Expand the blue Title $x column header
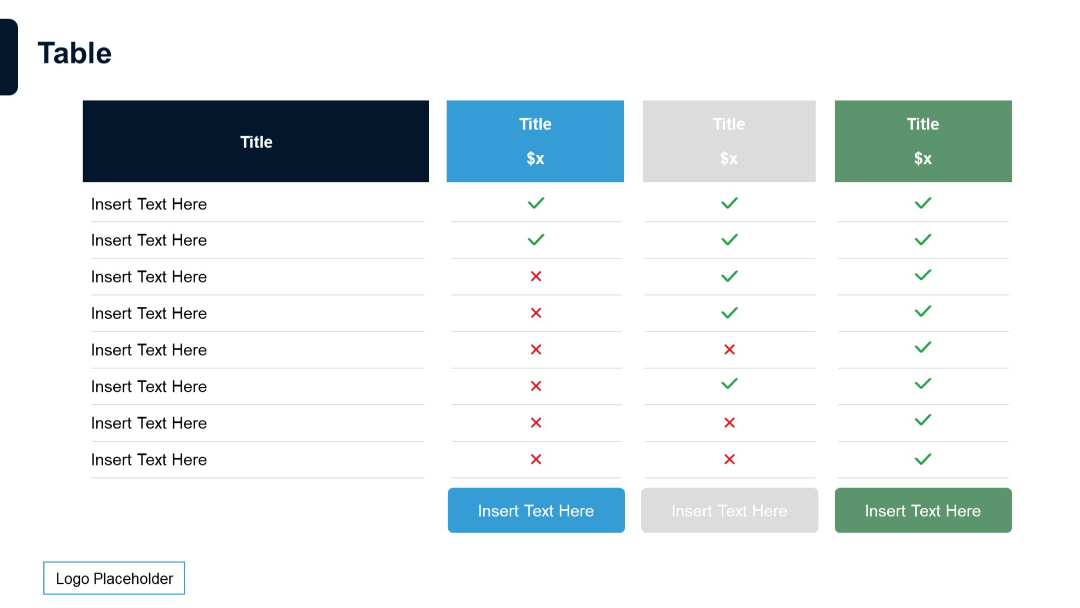Screen dimensions: 1080x608 tap(536, 140)
